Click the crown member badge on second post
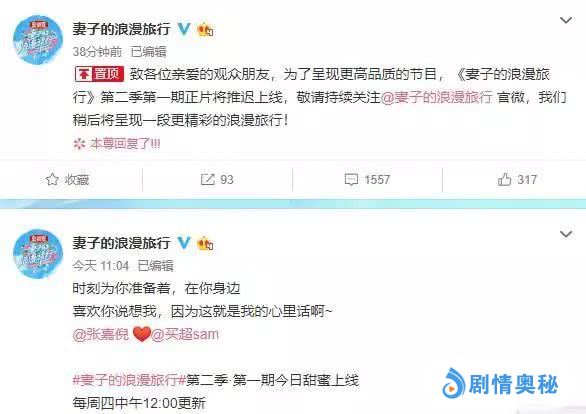Image resolution: width=586 pixels, height=414 pixels. [x=205, y=243]
